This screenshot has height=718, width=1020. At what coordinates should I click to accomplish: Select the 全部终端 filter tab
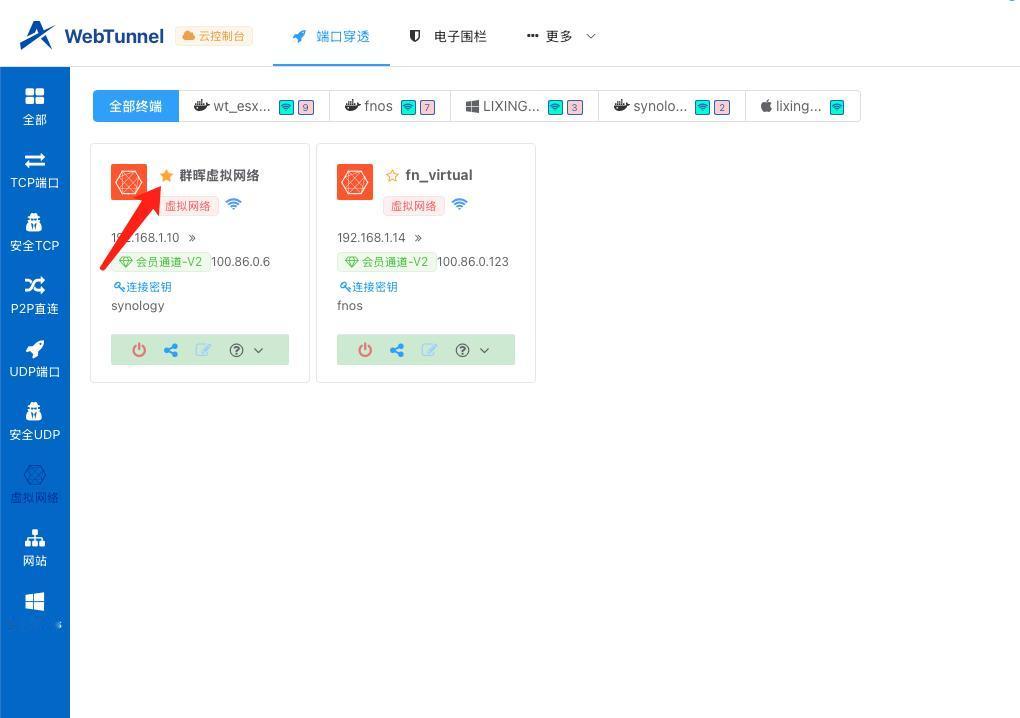[135, 106]
